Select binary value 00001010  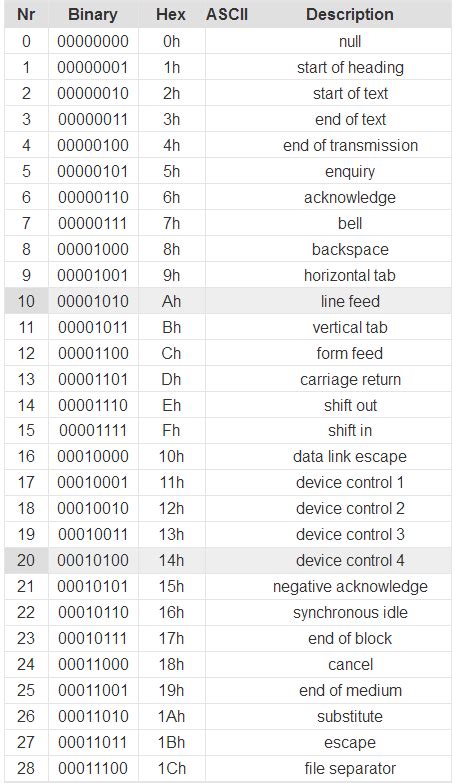tap(93, 301)
